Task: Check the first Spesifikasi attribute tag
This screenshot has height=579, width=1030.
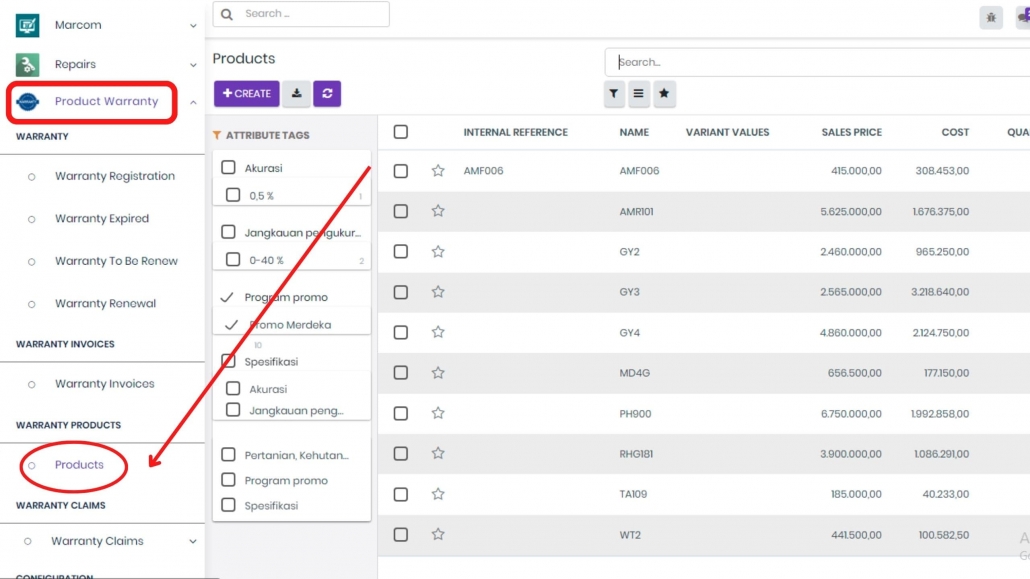Action: point(228,361)
